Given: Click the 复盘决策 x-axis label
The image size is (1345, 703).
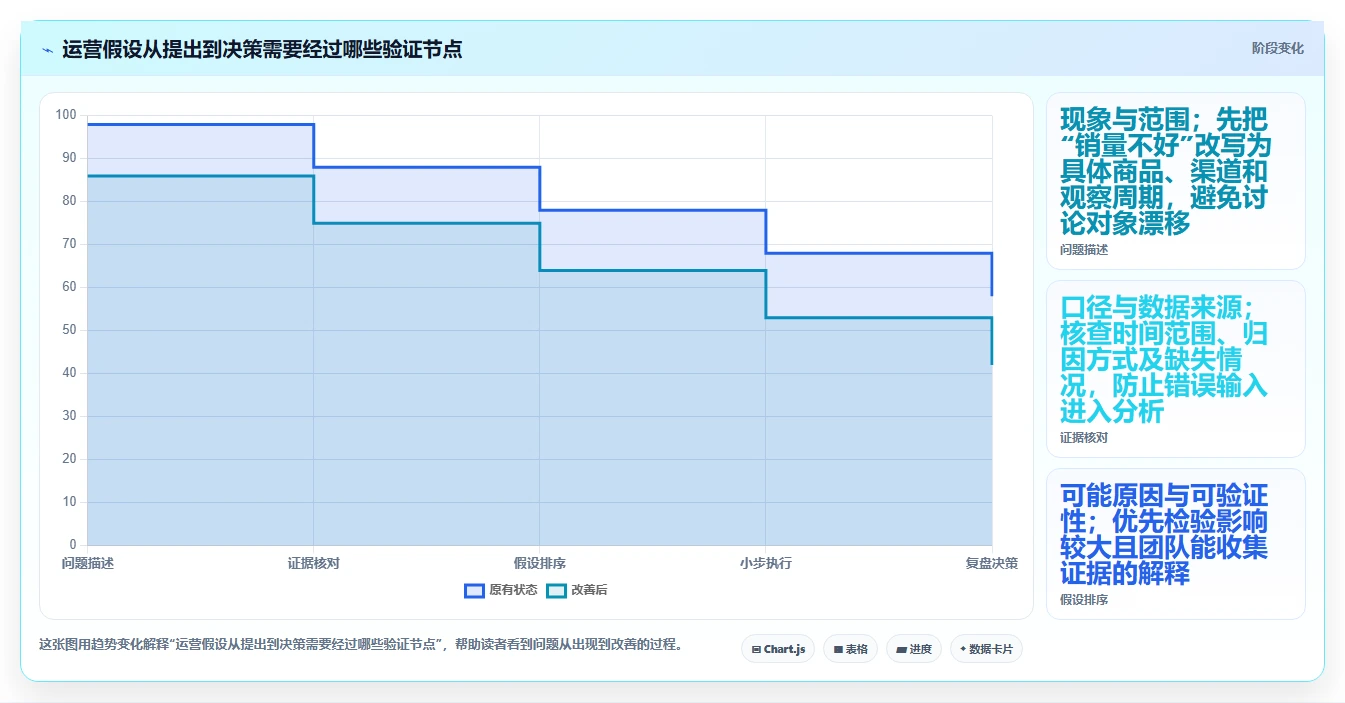Looking at the screenshot, I should coord(992,563).
